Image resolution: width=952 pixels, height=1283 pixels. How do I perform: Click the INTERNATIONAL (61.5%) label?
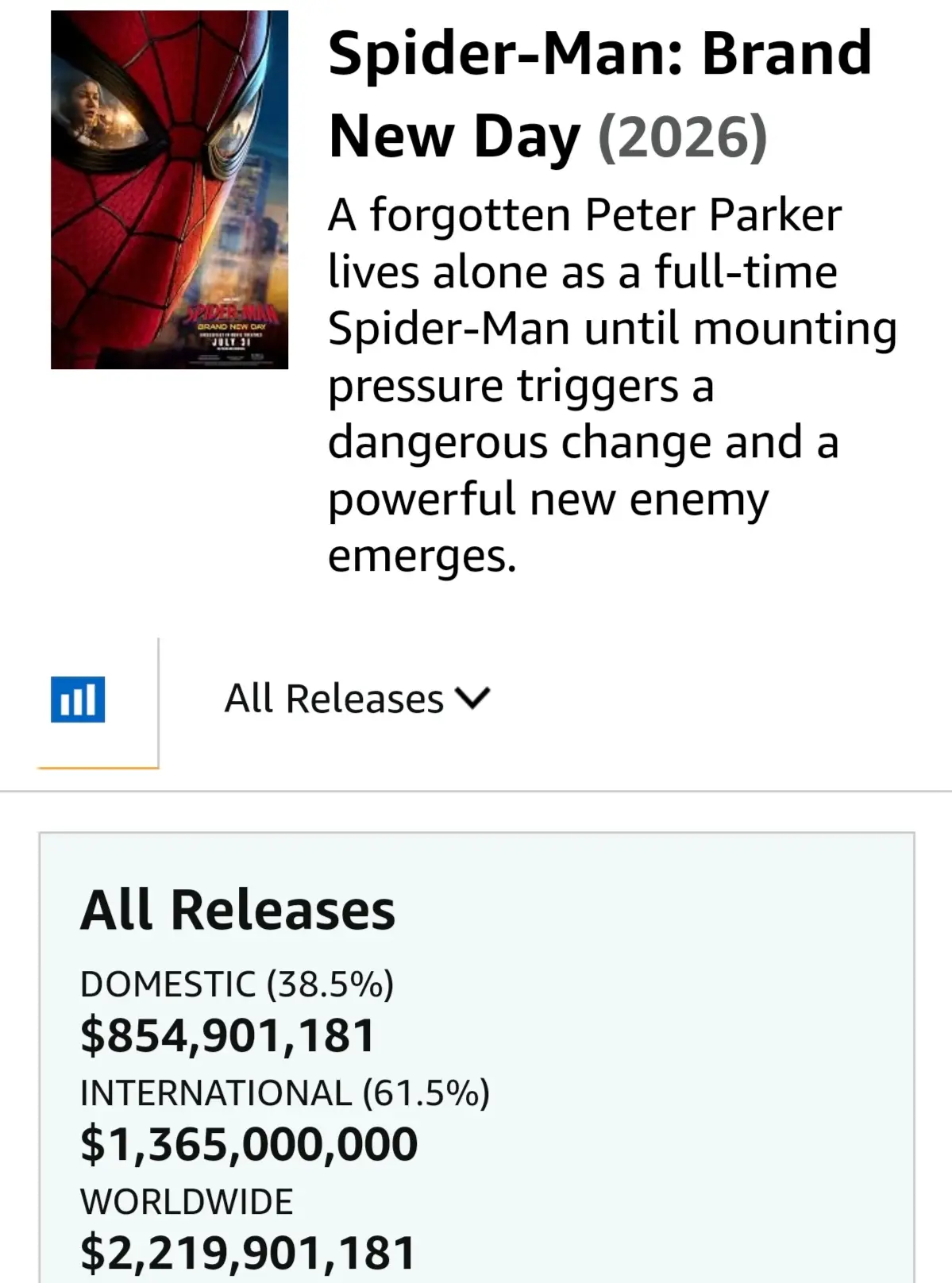coord(285,1092)
